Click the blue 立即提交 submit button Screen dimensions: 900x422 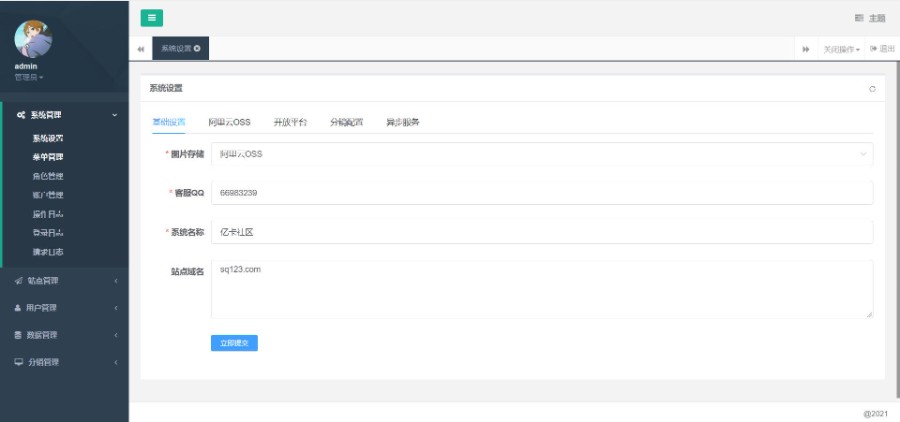(x=234, y=343)
